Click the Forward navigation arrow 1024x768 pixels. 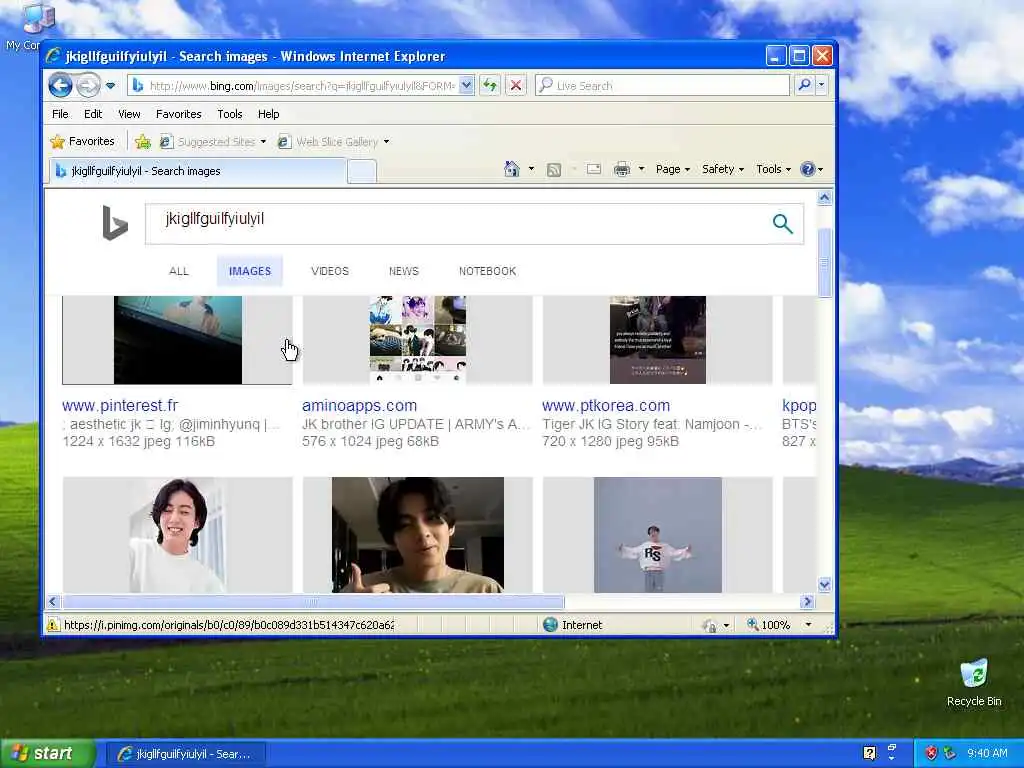click(x=88, y=86)
